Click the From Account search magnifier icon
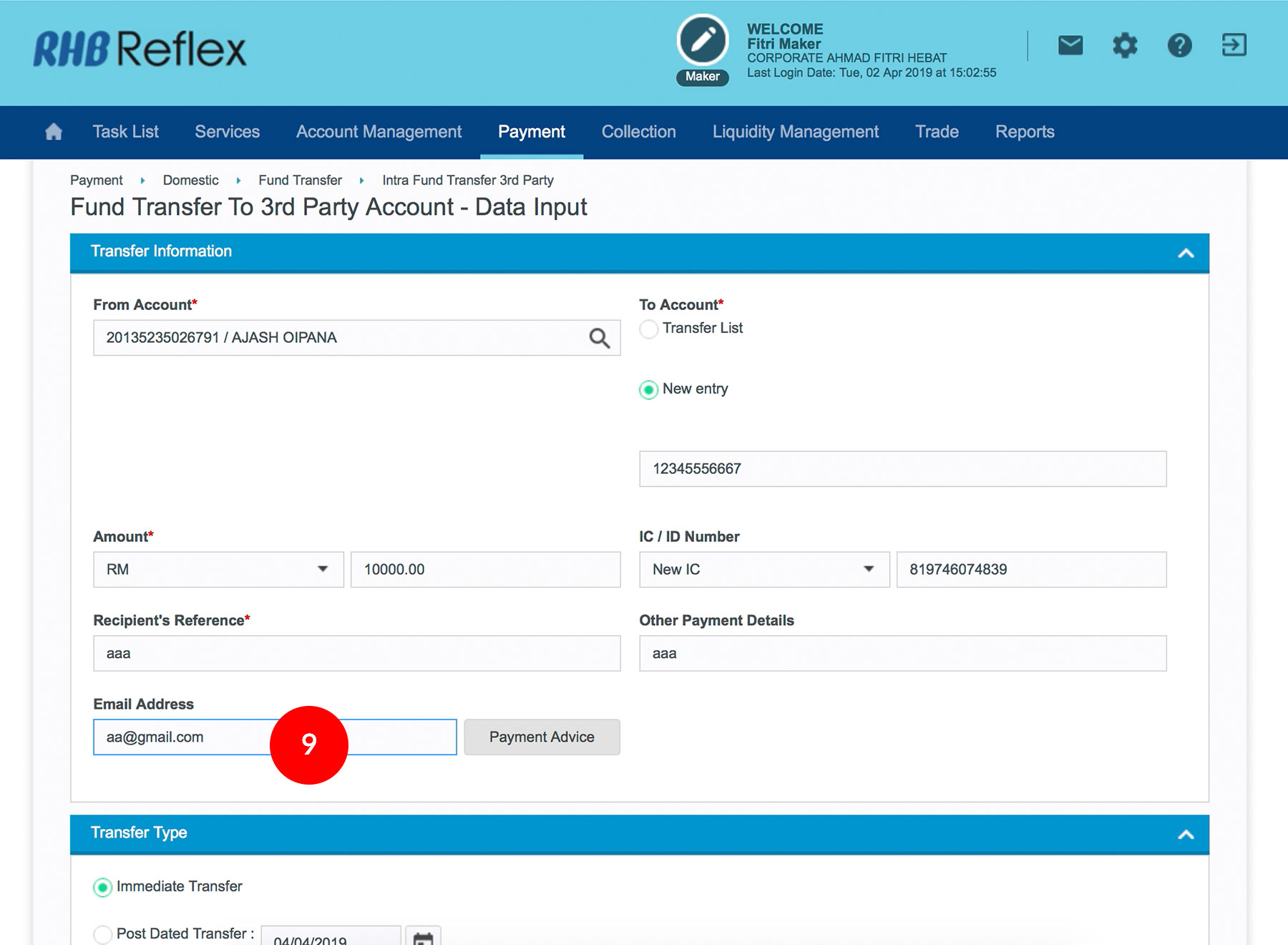 [x=599, y=338]
